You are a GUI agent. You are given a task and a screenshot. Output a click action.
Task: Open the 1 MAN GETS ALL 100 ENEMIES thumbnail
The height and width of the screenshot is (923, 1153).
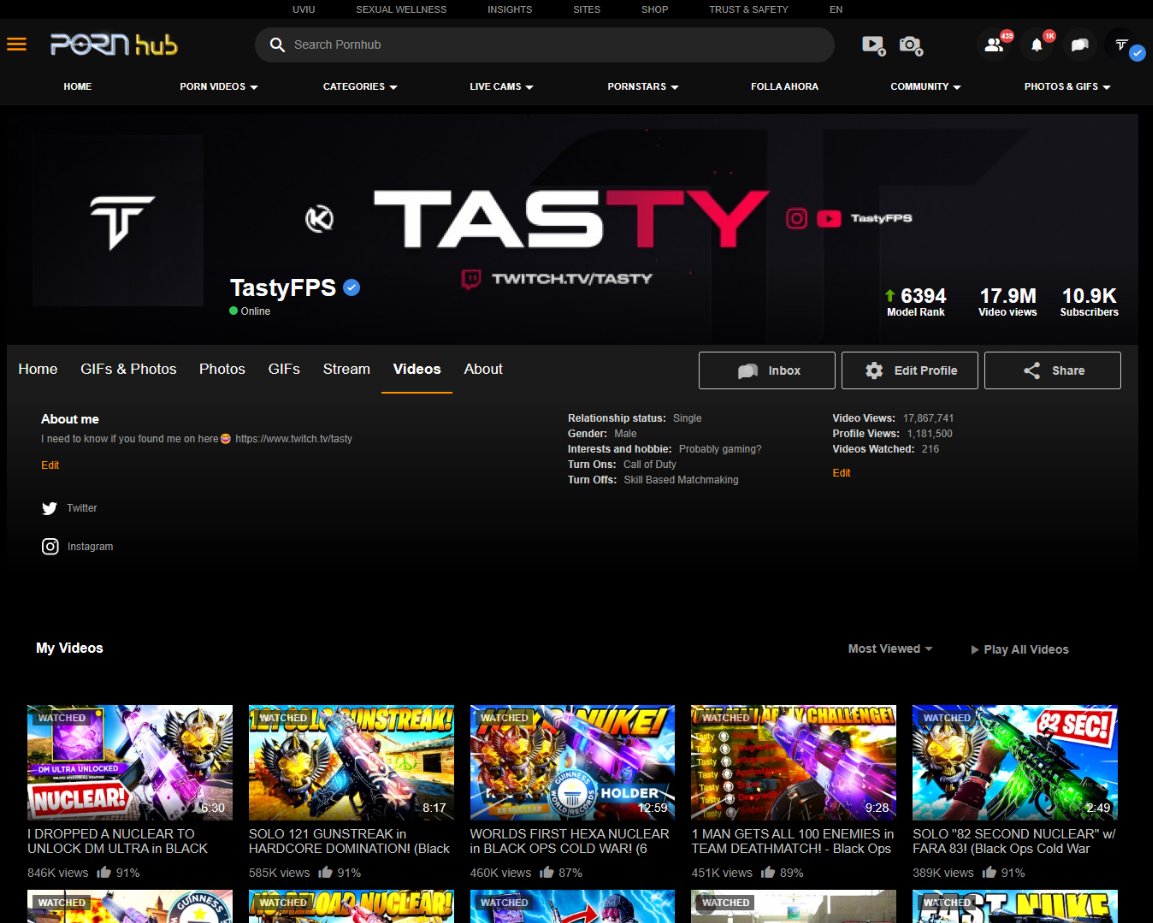(793, 763)
